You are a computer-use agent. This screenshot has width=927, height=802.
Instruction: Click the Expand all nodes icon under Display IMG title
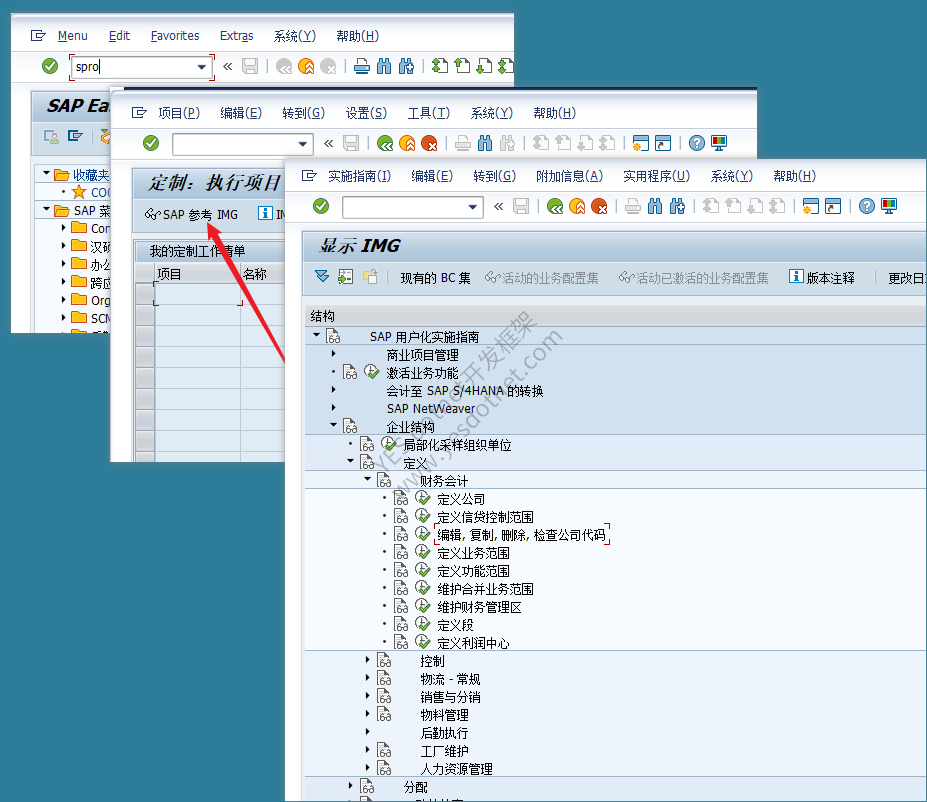pos(322,277)
